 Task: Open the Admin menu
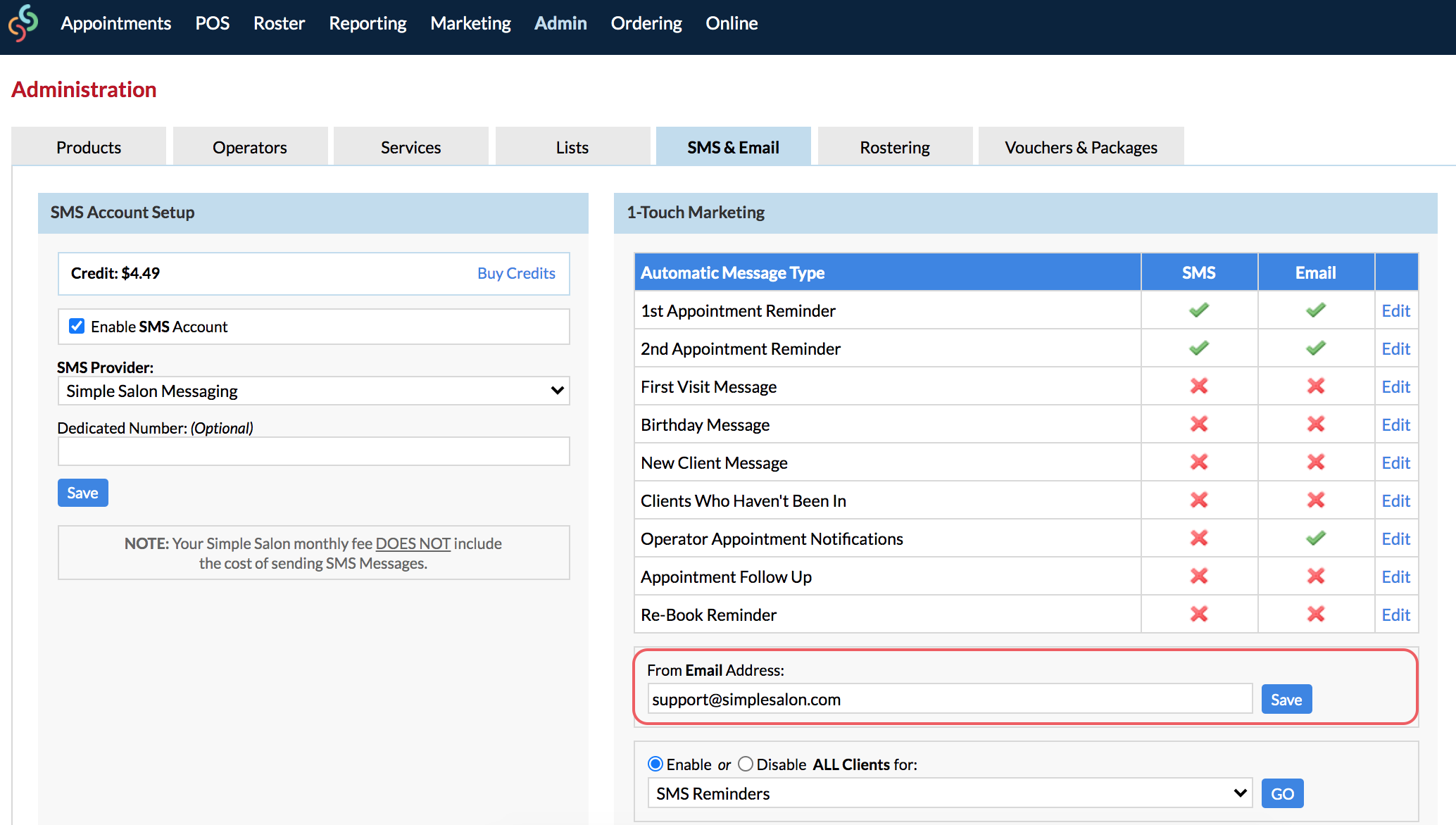point(560,23)
